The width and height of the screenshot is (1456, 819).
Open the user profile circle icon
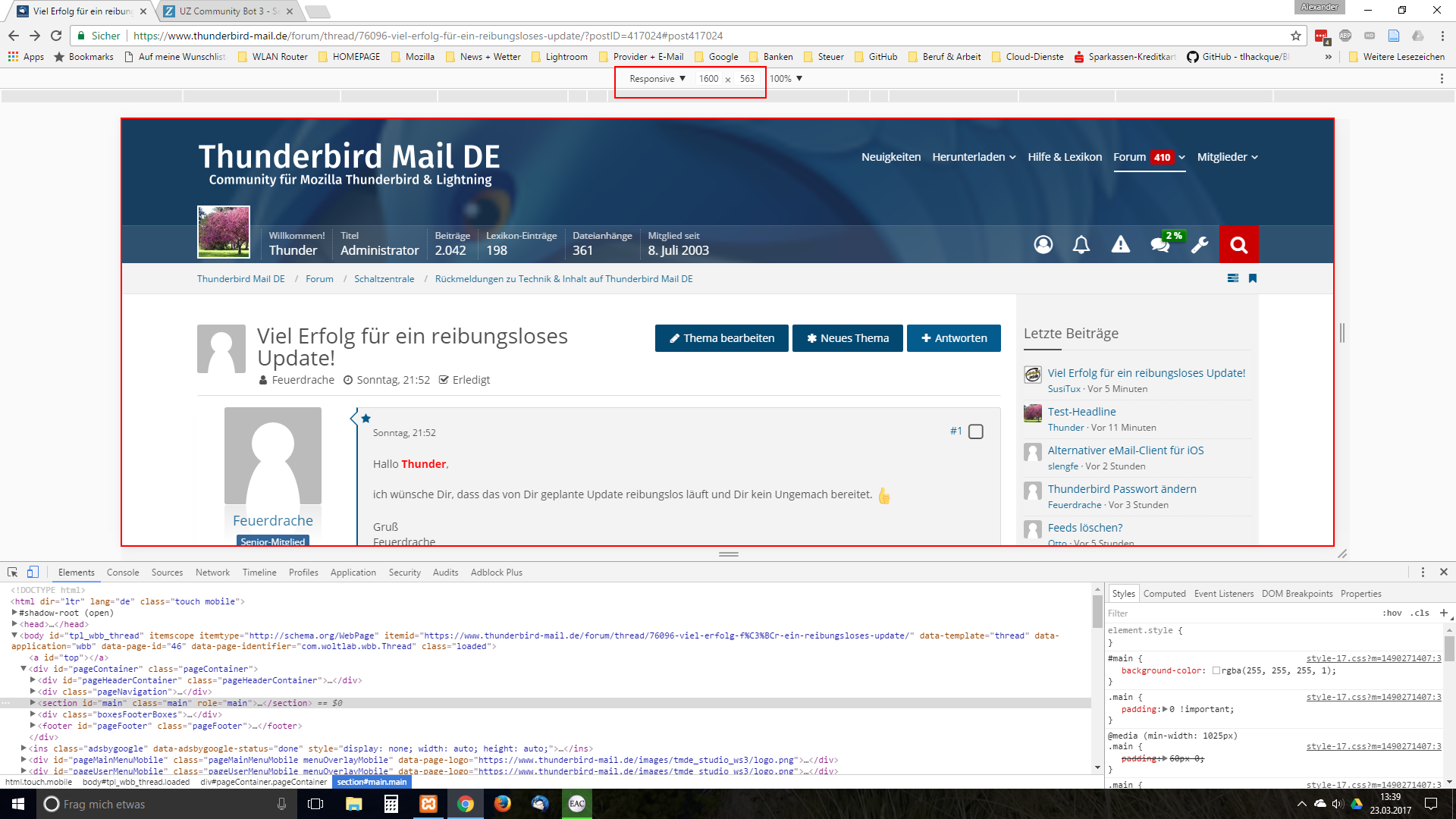click(1043, 244)
